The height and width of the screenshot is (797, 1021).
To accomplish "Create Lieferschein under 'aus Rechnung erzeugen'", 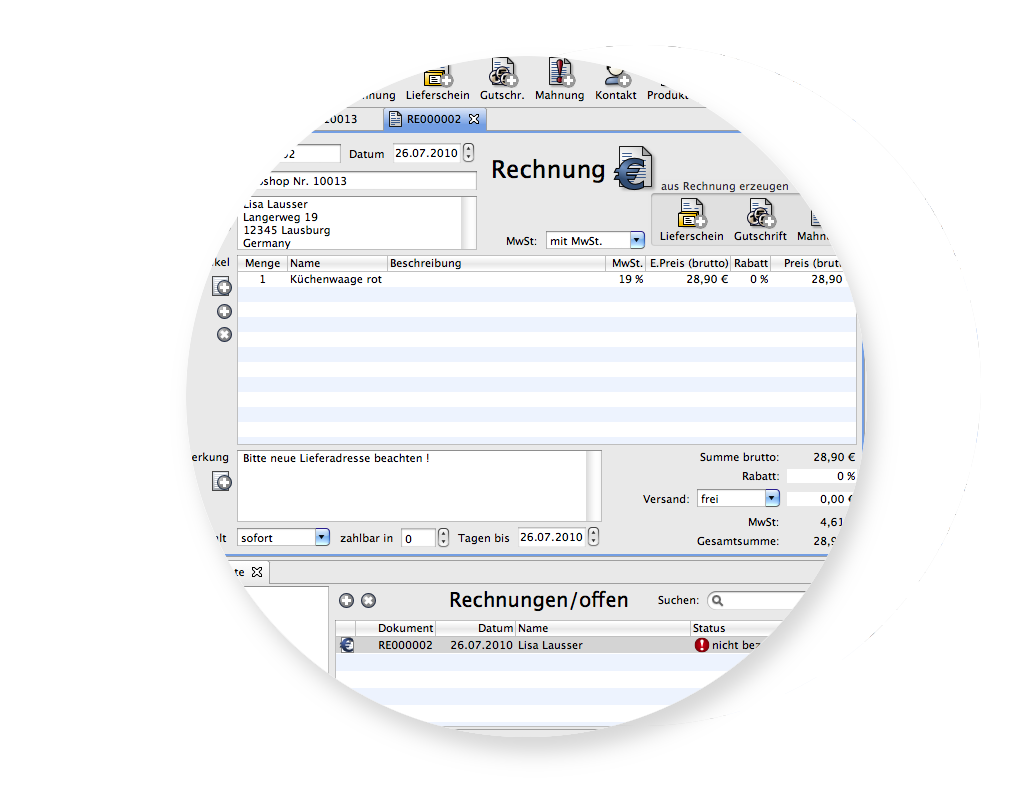I will (x=691, y=219).
